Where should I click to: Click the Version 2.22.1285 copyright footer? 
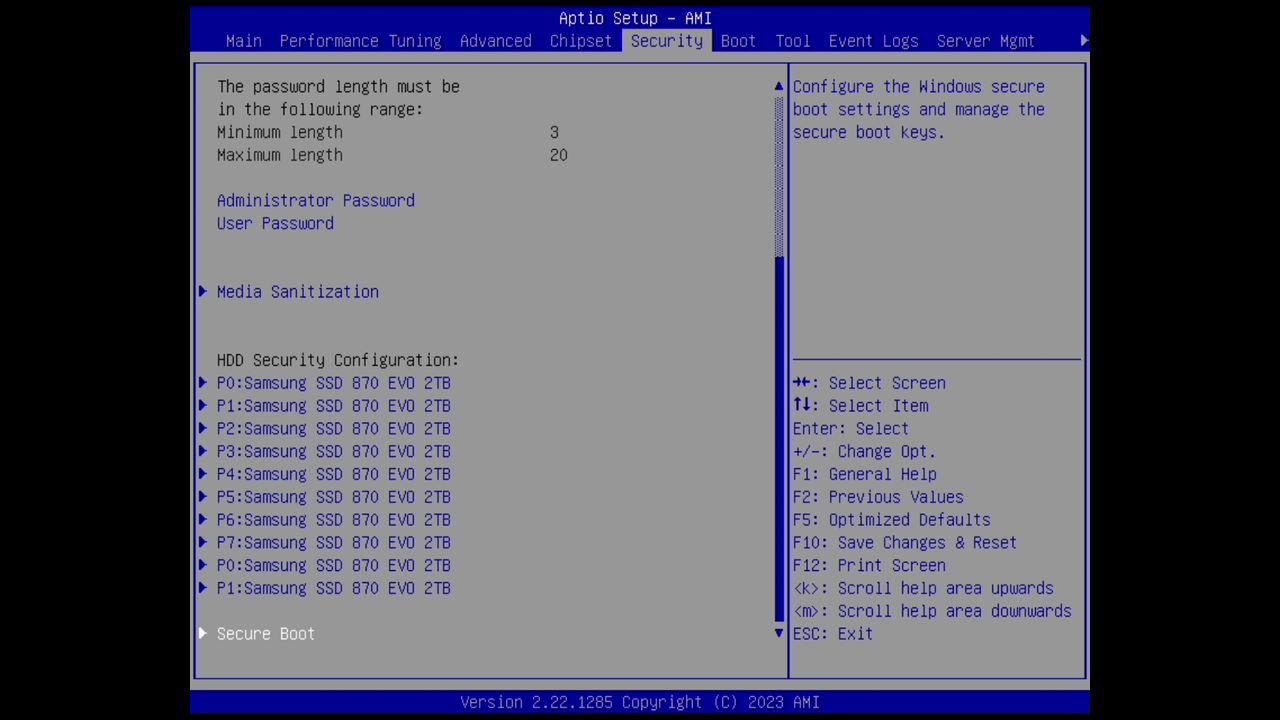tap(640, 702)
